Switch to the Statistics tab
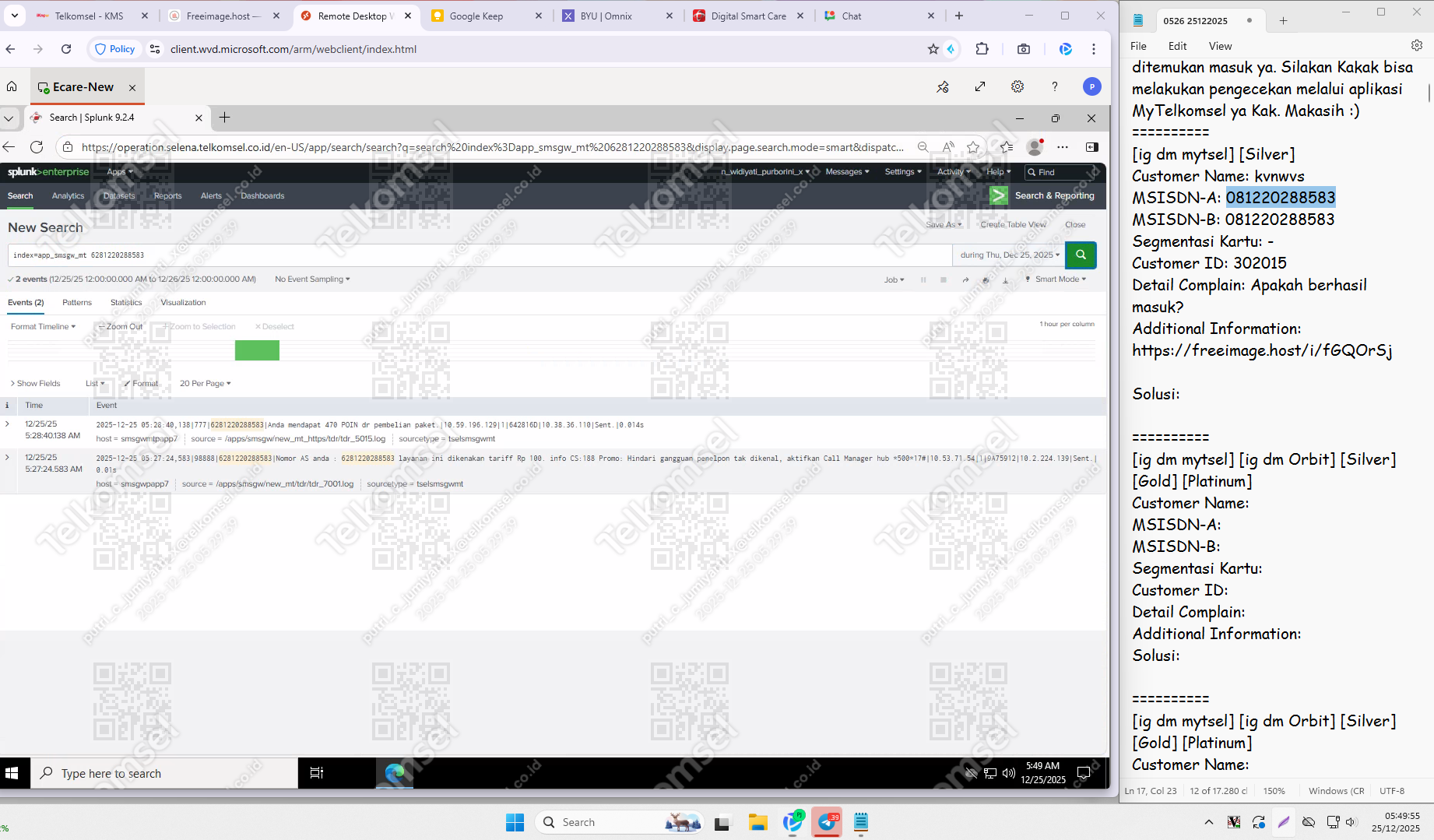This screenshot has width=1434, height=840. 126,303
